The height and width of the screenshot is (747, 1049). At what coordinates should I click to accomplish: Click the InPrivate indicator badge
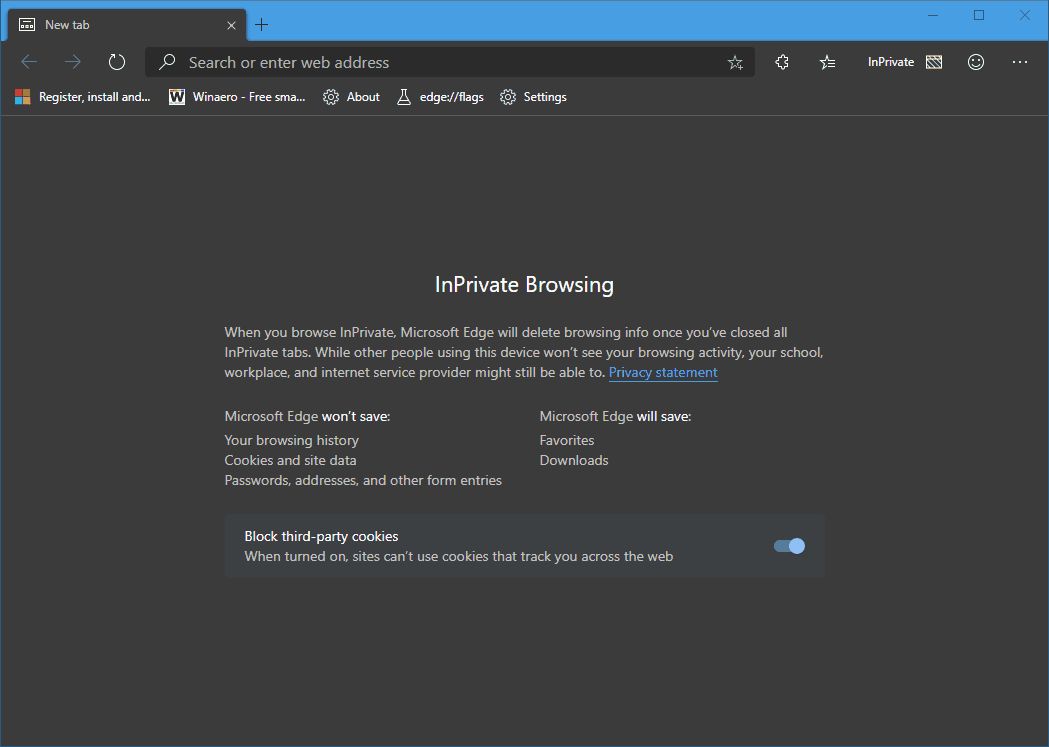point(904,62)
